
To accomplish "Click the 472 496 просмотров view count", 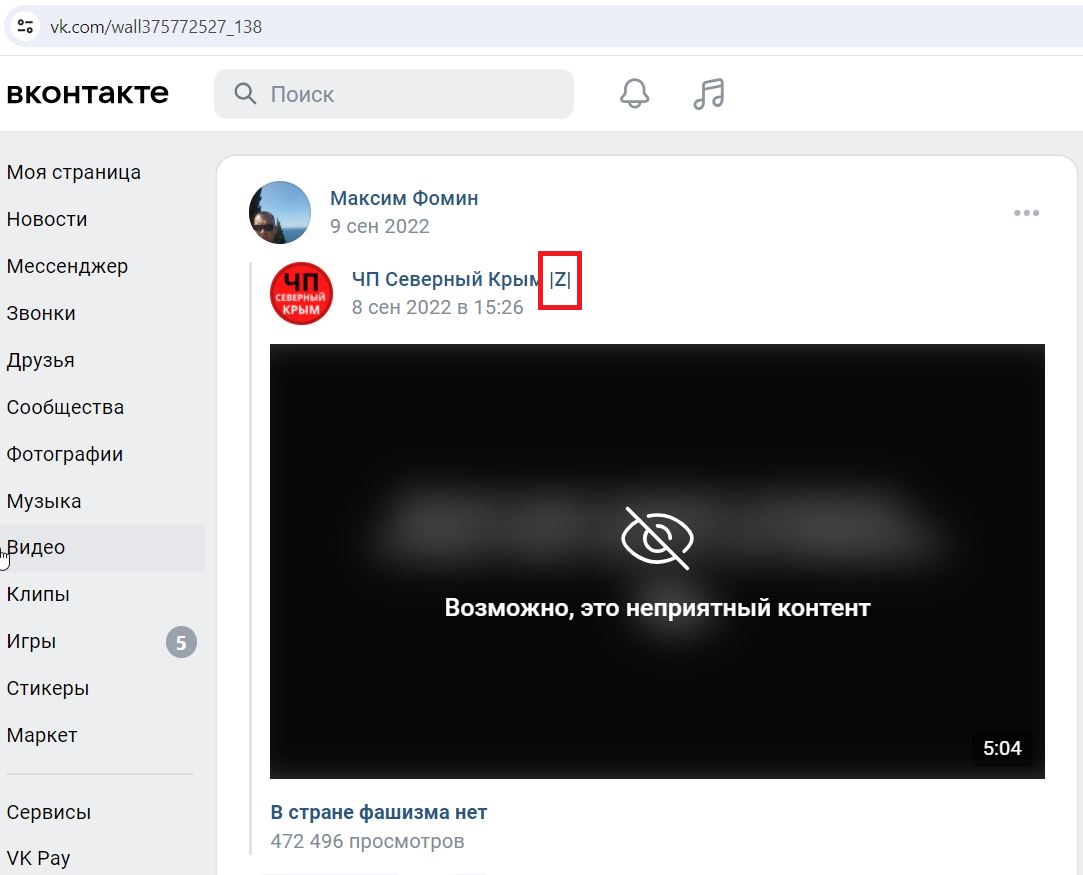I will pos(367,841).
